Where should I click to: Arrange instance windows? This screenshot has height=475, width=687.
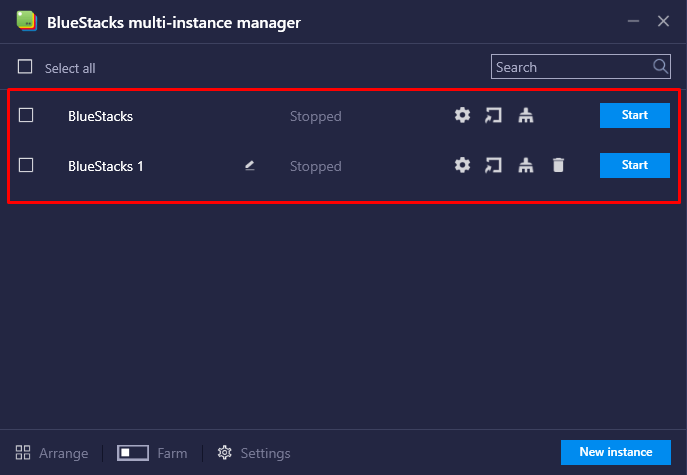pos(52,453)
